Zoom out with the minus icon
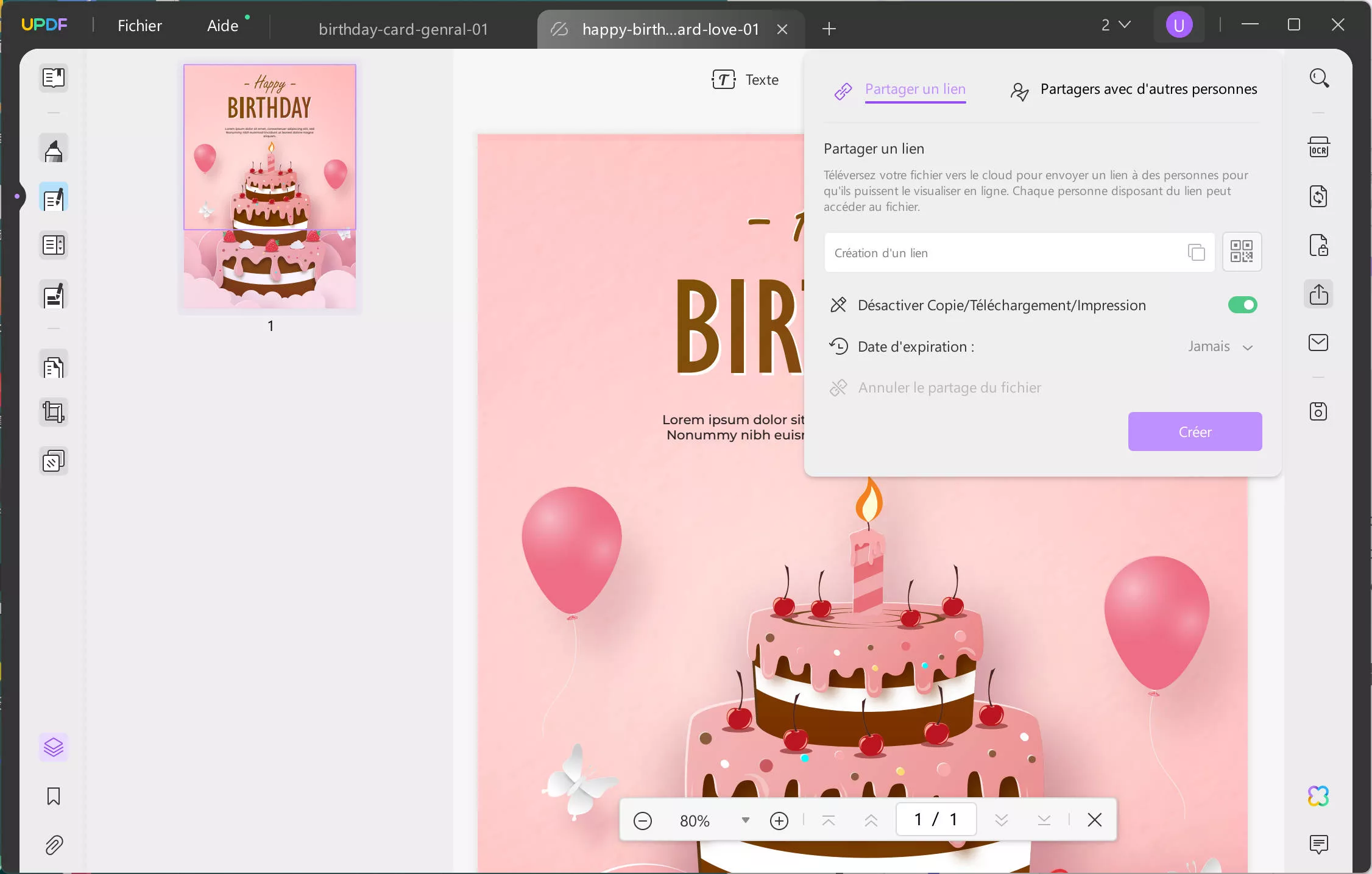Screen dimensions: 1372x874 coord(643,821)
